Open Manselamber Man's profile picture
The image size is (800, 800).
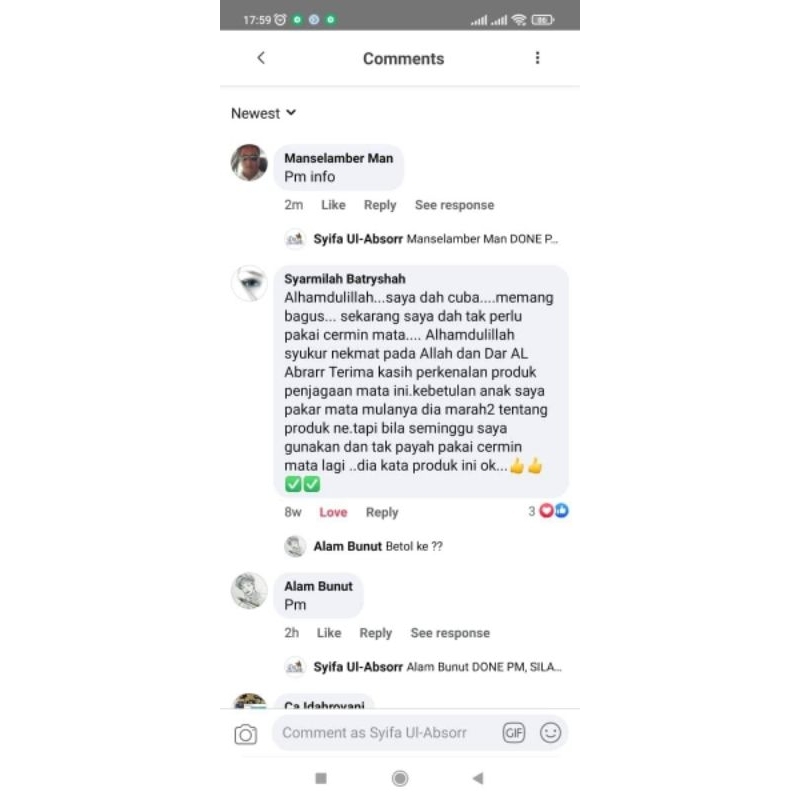pos(249,163)
